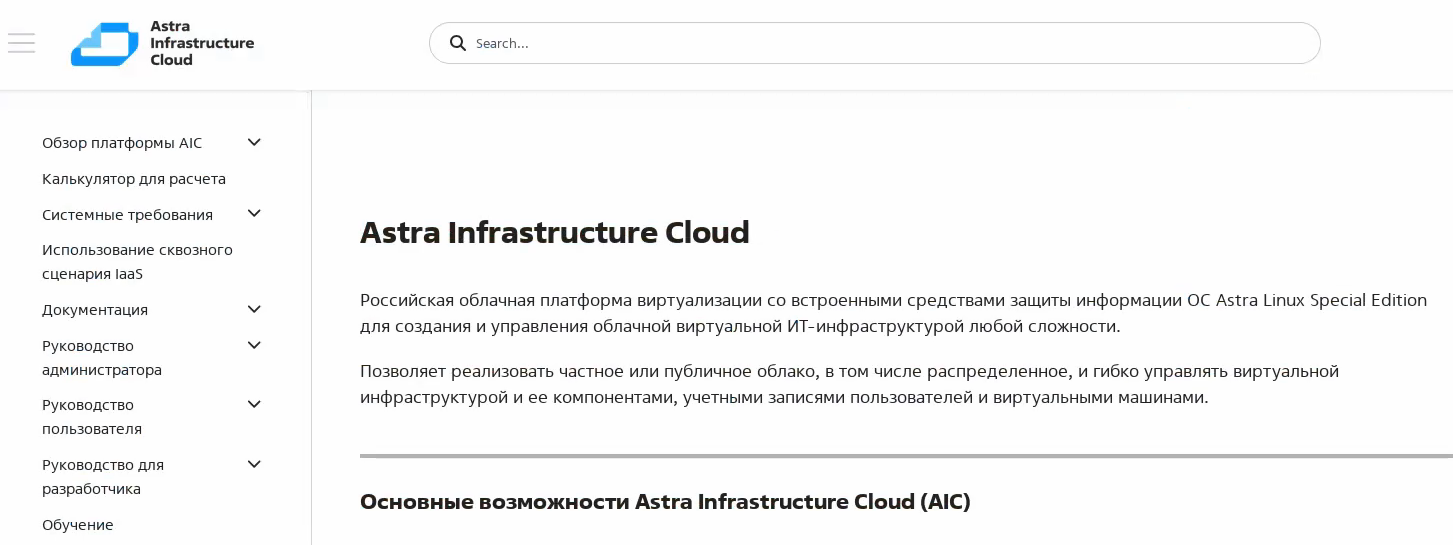Click paragraph starting Позволяет реализовать частное
This screenshot has width=1453, height=545.
pos(849,384)
